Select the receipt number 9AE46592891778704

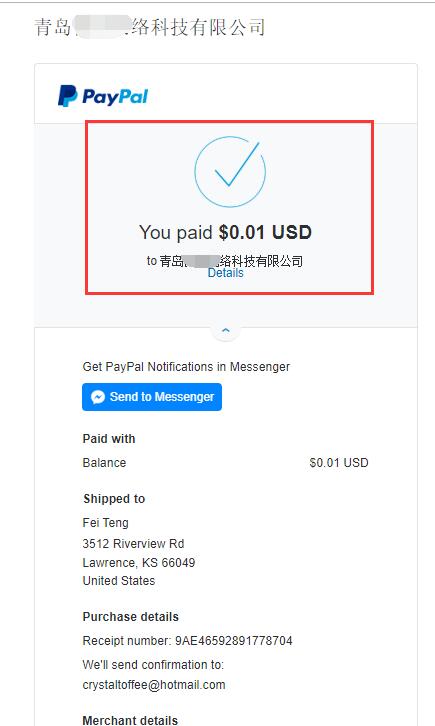[233, 641]
